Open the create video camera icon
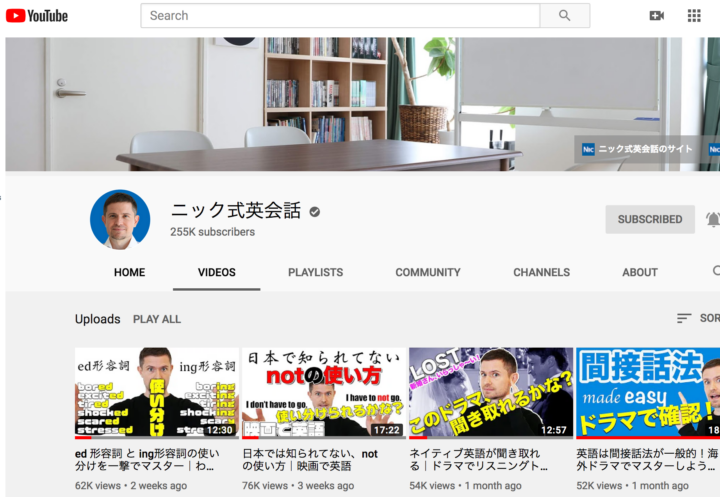 point(657,16)
